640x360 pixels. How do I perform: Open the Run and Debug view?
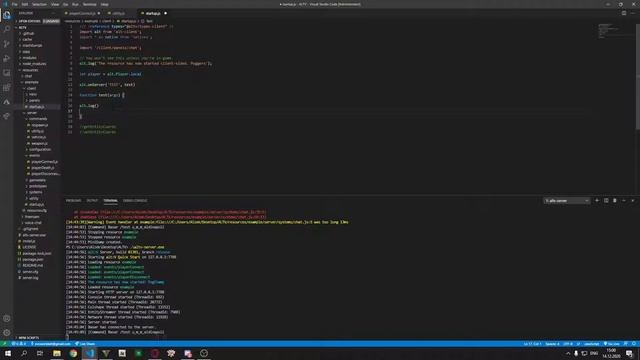click(x=7, y=58)
